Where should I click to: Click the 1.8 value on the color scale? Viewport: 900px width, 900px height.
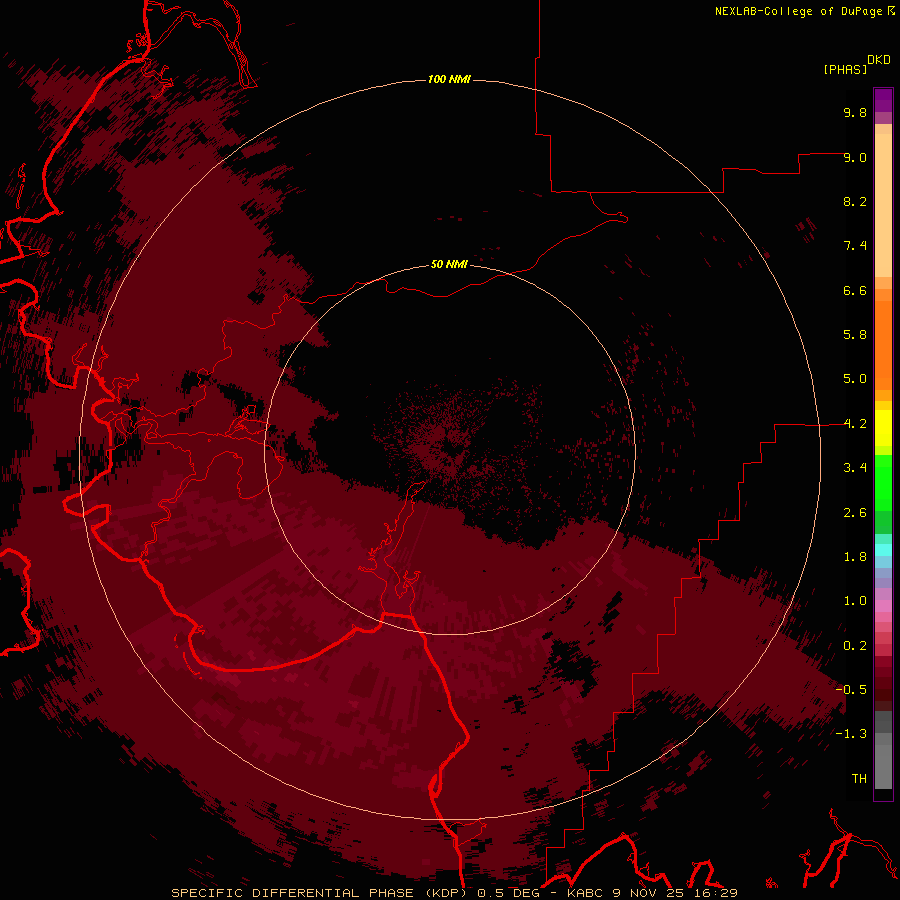pos(855,557)
